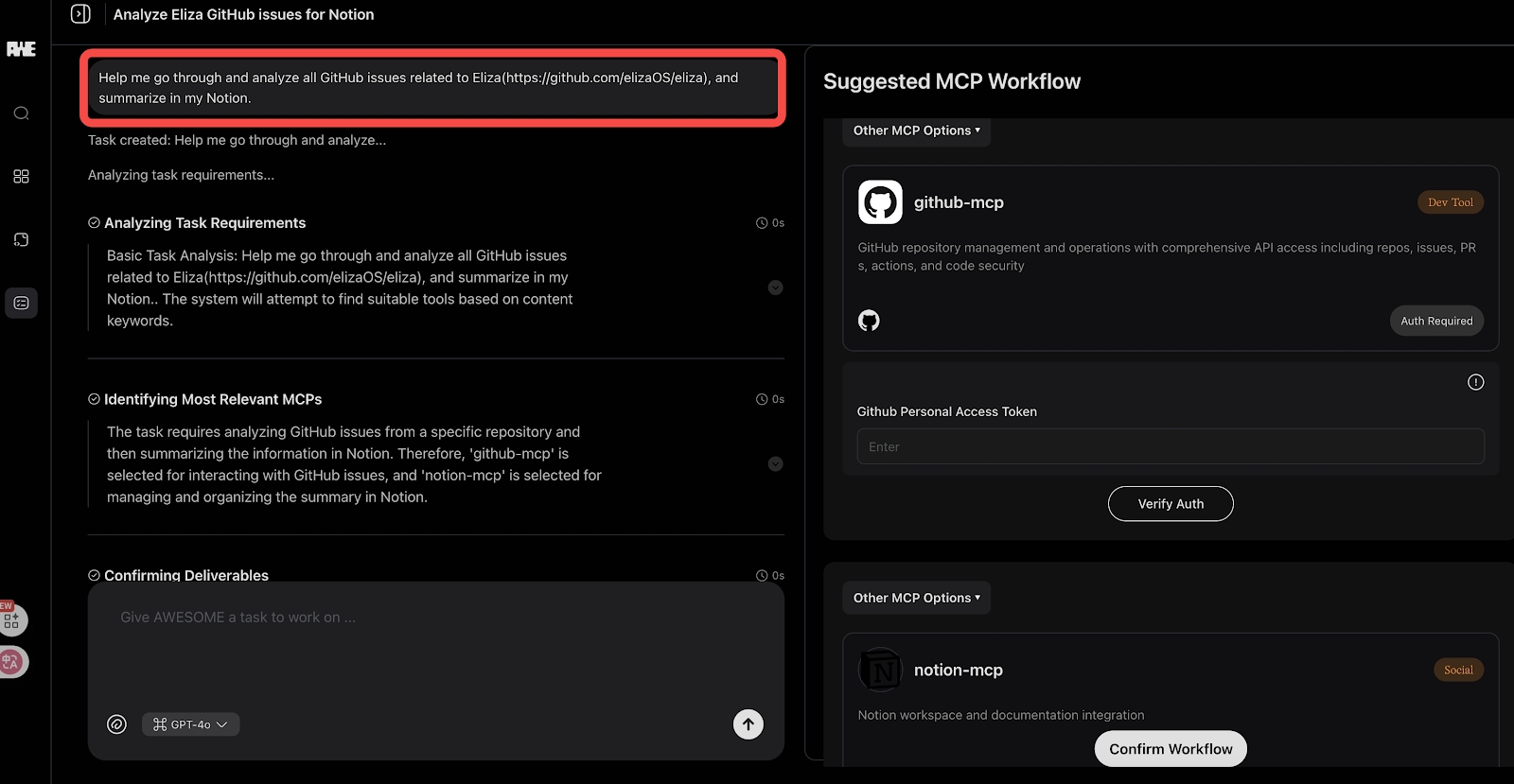Click the Auth Required badge

point(1435,321)
